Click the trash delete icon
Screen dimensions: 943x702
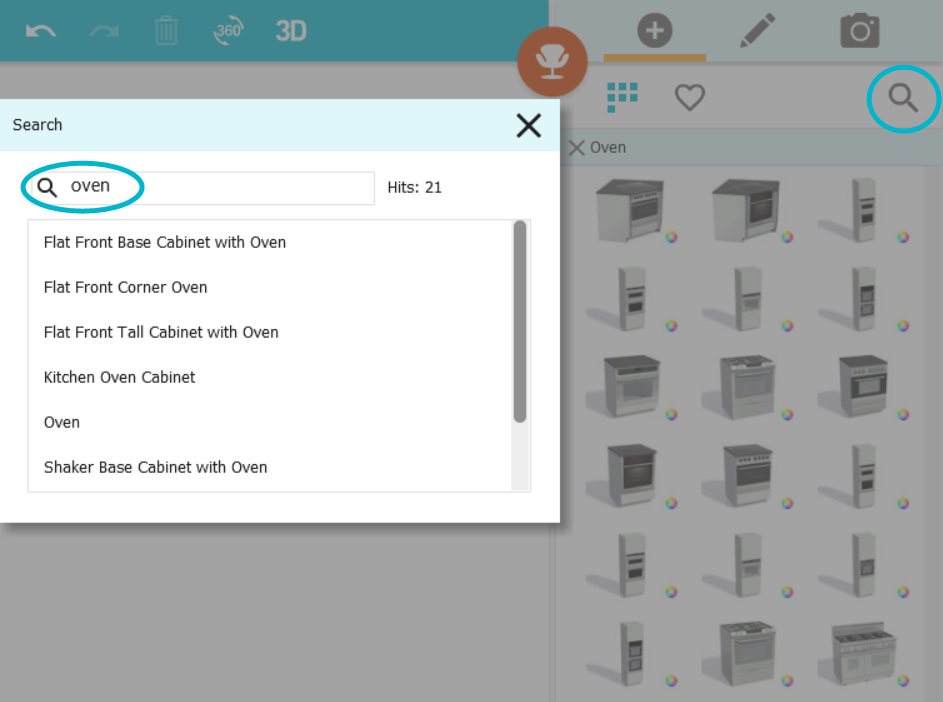(x=166, y=31)
